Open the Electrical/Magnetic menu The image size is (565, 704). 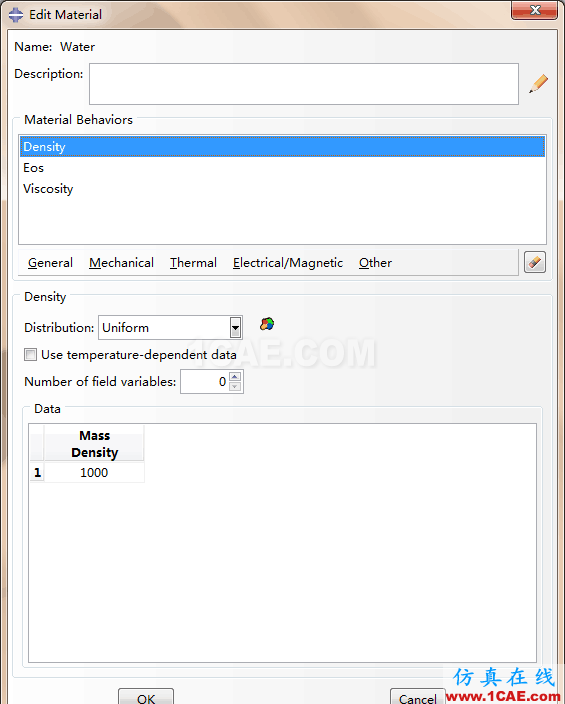point(288,263)
